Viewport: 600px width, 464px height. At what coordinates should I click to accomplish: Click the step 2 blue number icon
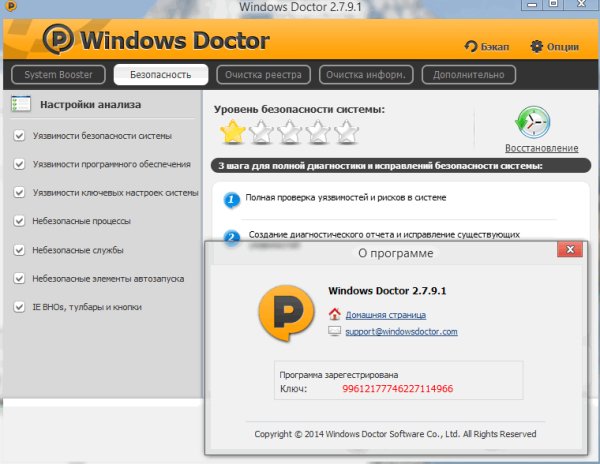232,237
